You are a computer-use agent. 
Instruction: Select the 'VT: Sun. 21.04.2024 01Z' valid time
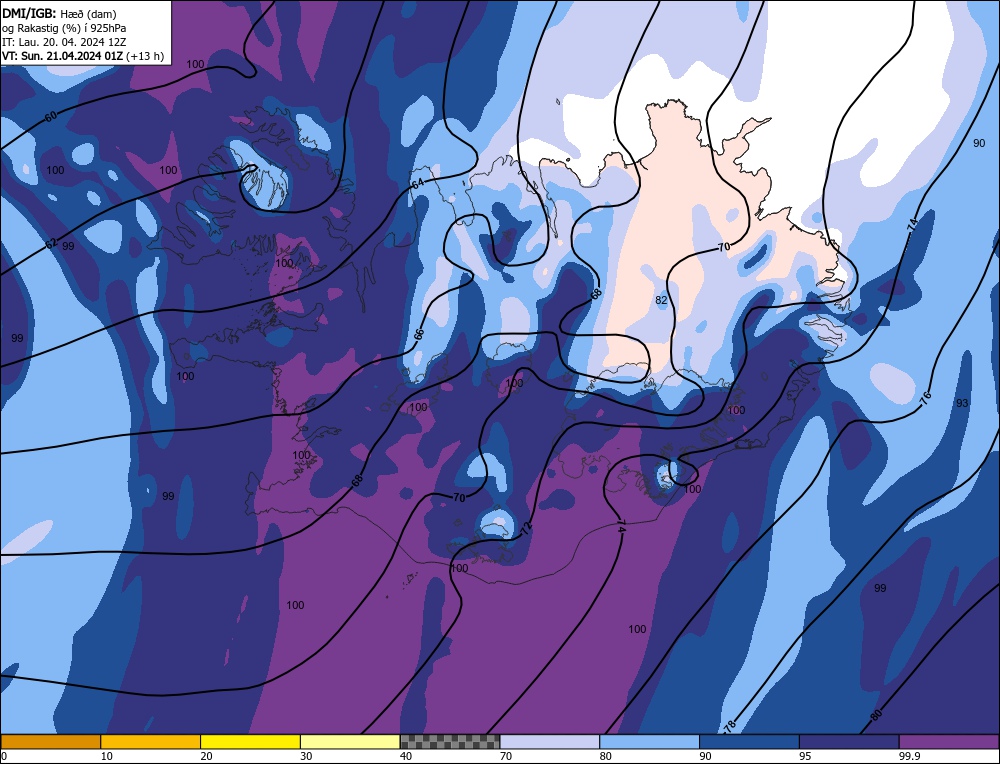click(x=62, y=56)
